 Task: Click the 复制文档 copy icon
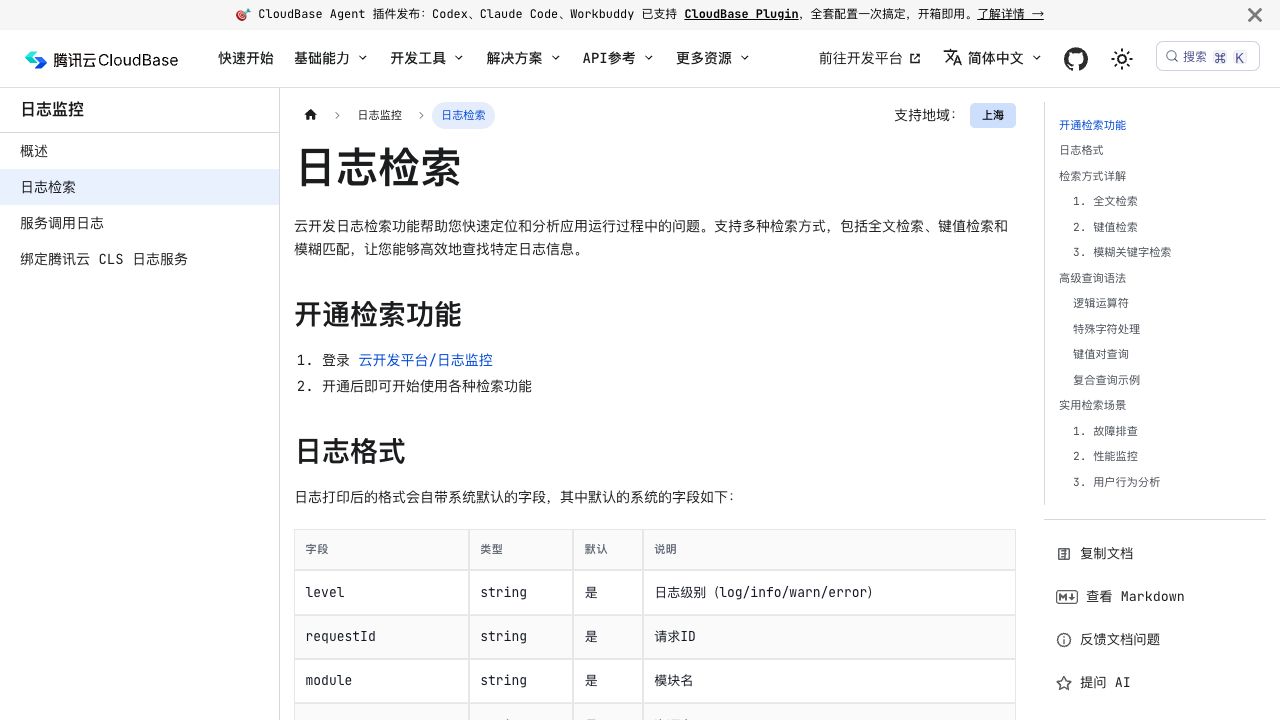pos(1064,554)
